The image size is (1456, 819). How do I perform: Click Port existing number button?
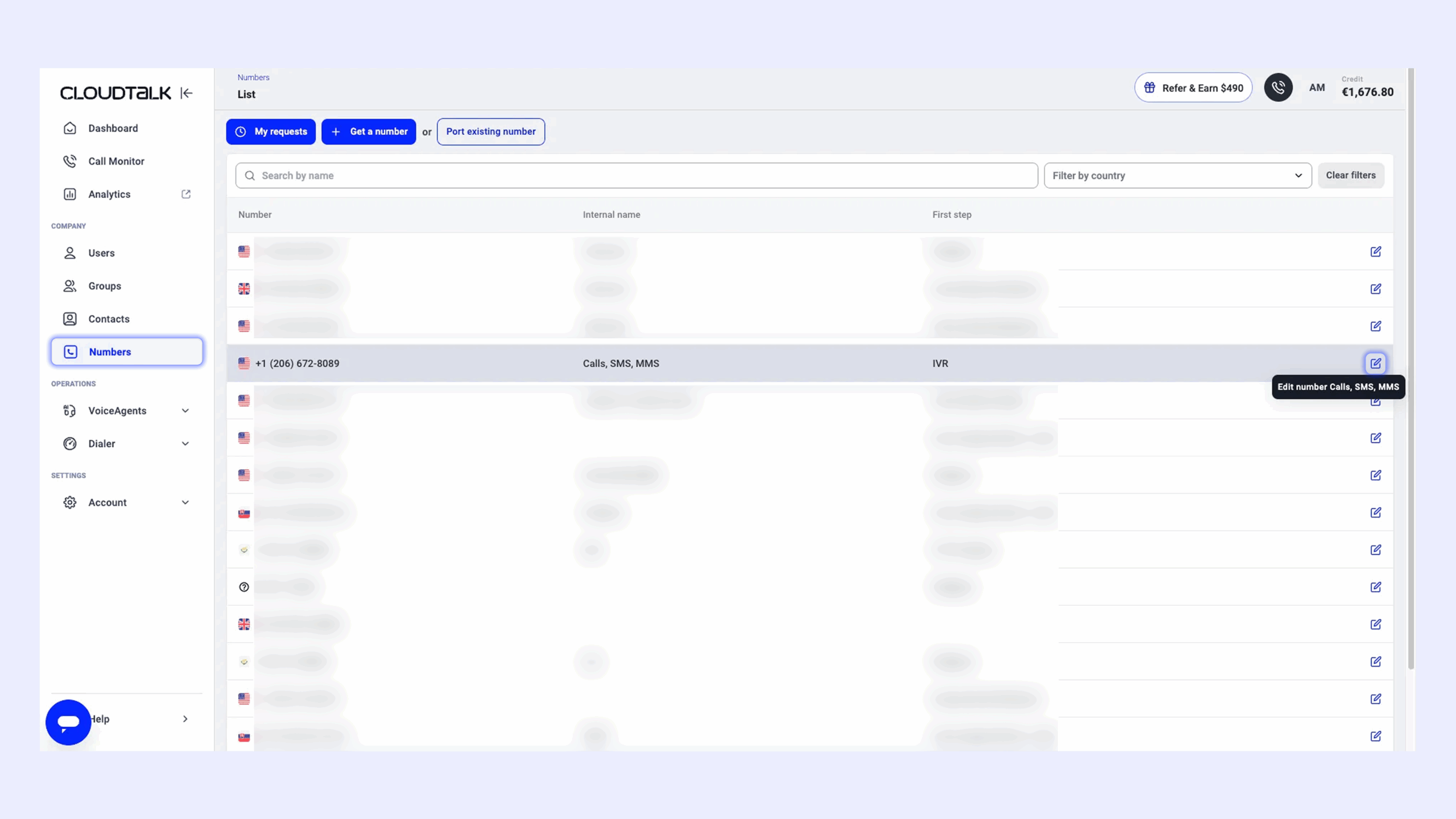click(490, 132)
